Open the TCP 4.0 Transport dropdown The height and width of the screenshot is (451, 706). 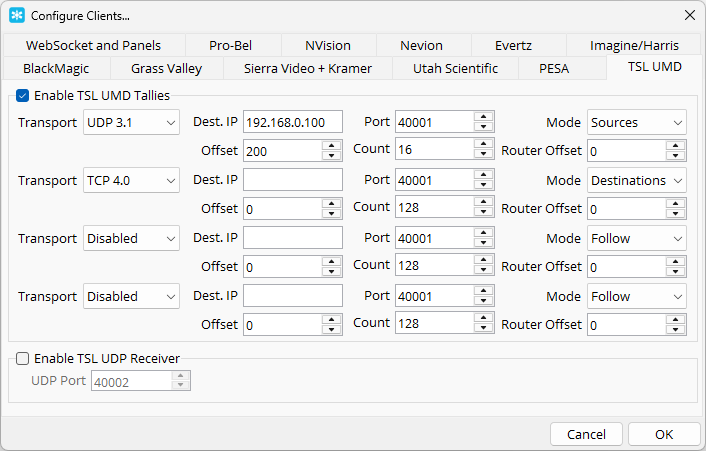click(x=131, y=180)
